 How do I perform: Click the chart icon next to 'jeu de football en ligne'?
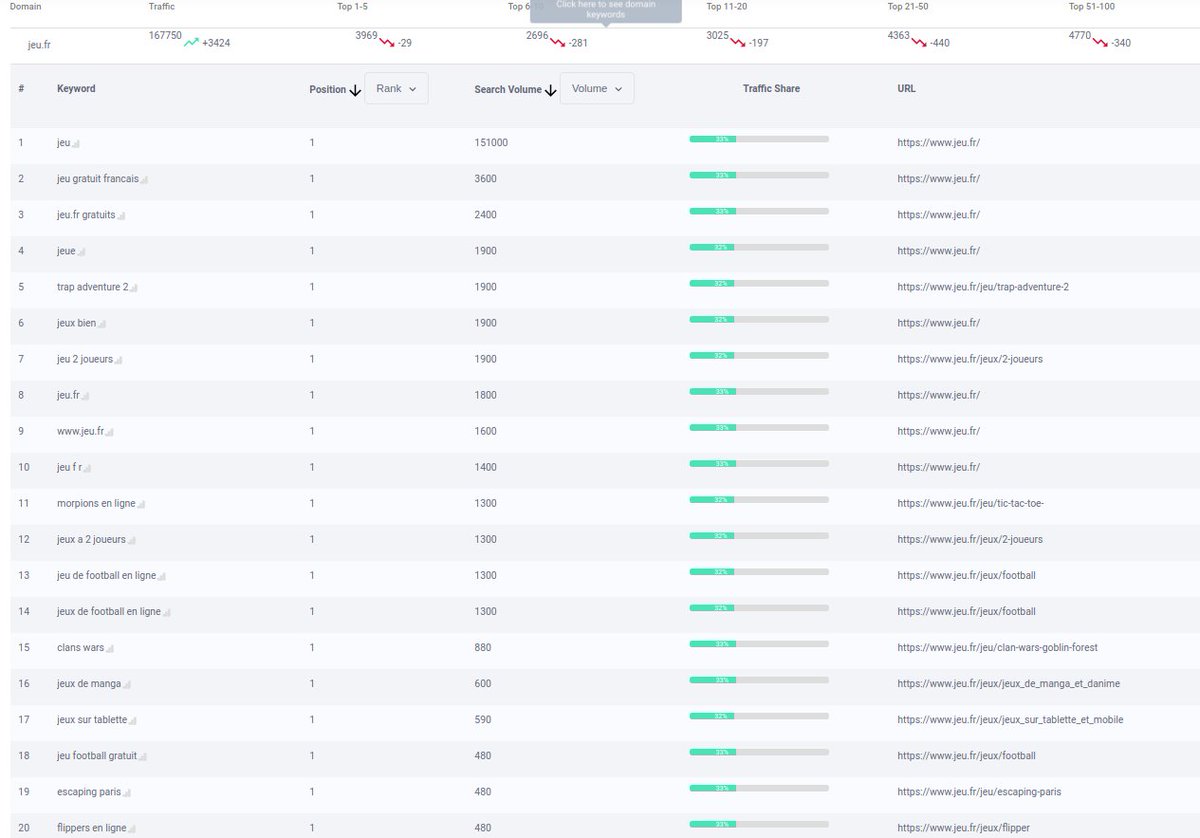click(163, 577)
